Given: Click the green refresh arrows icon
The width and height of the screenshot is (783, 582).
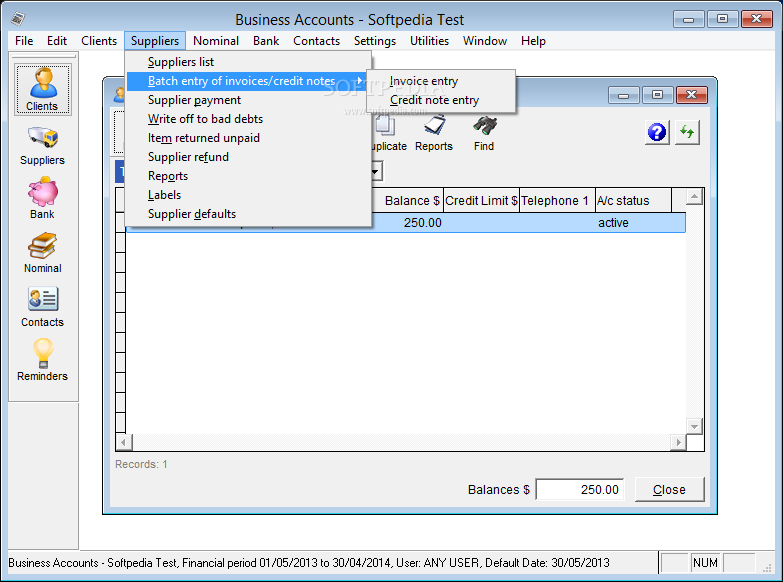Looking at the screenshot, I should click(x=687, y=132).
